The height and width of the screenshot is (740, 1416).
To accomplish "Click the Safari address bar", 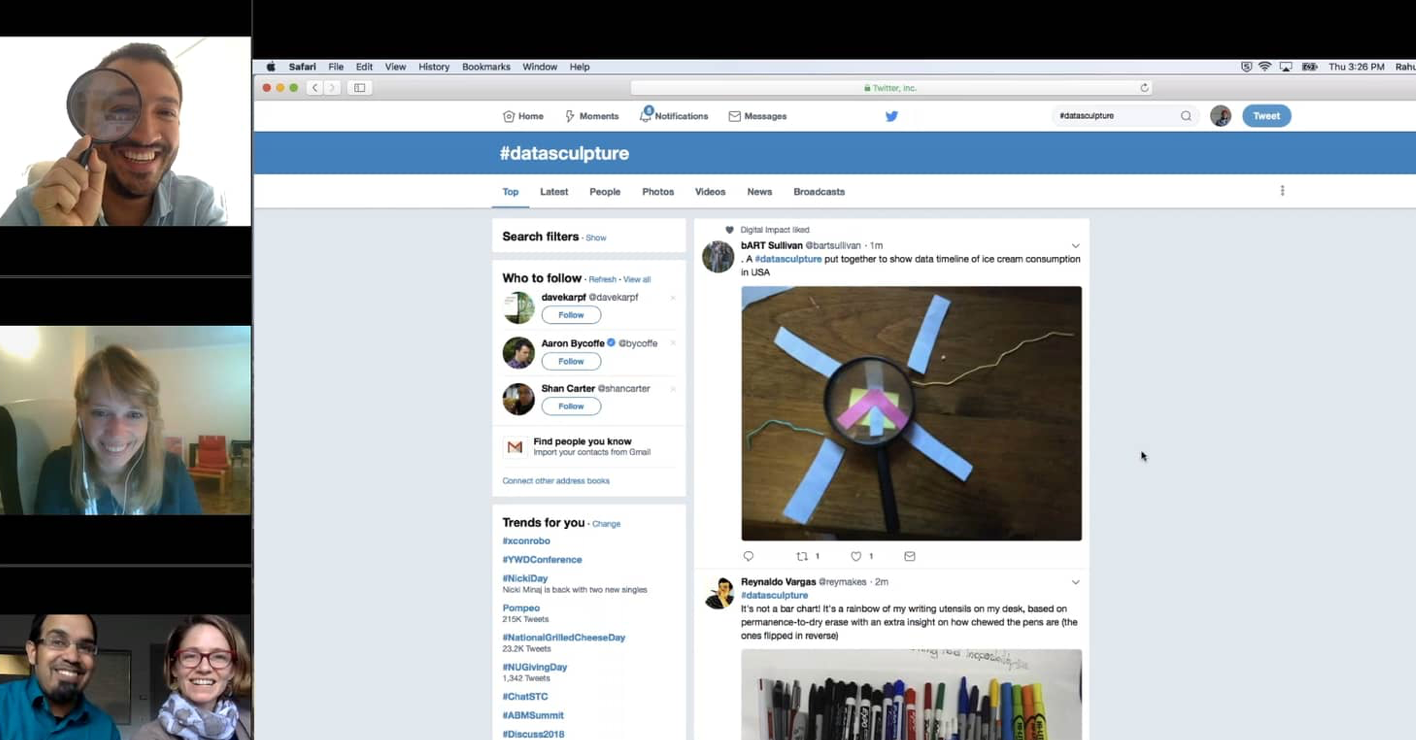I will point(891,88).
